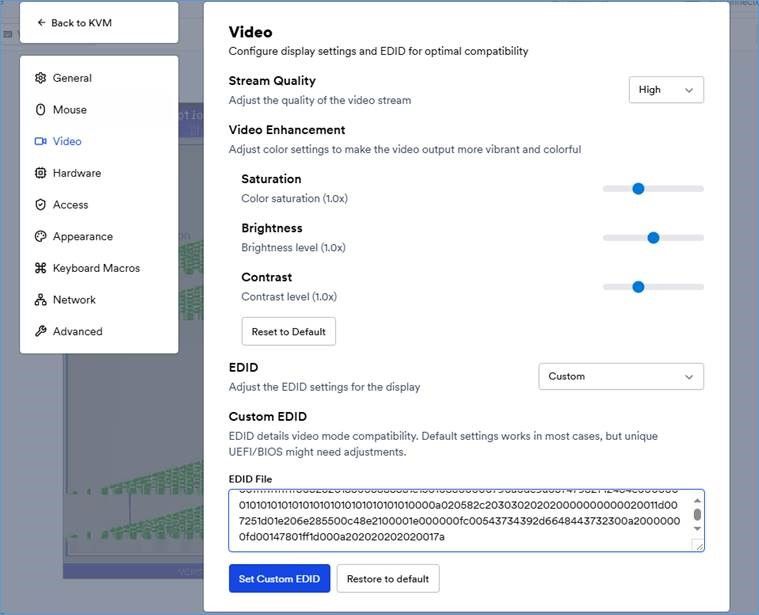Select the Video settings label
Viewport: 759px width, 615px height.
[67, 141]
